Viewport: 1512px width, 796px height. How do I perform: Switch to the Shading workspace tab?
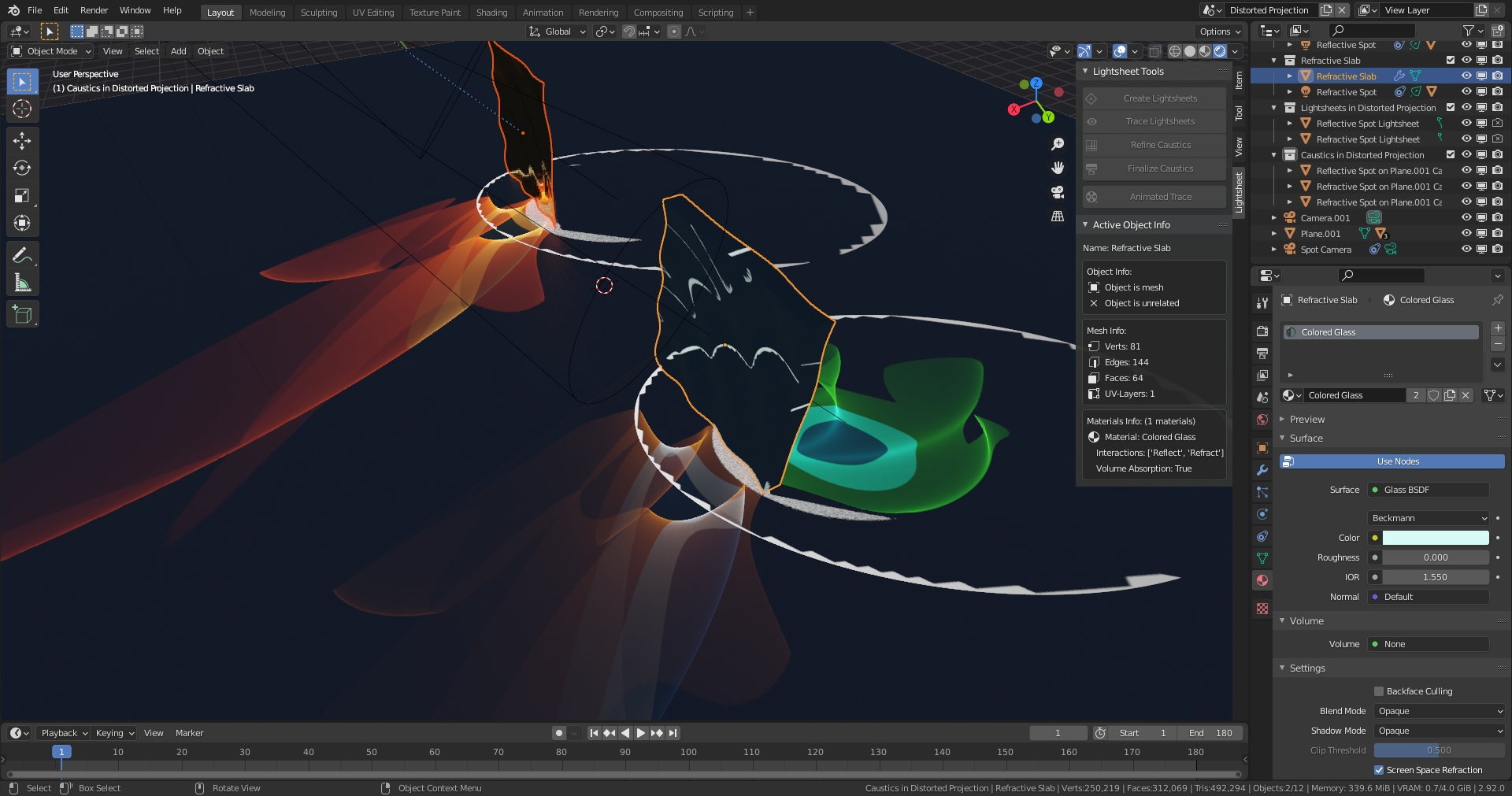pyautogui.click(x=491, y=12)
